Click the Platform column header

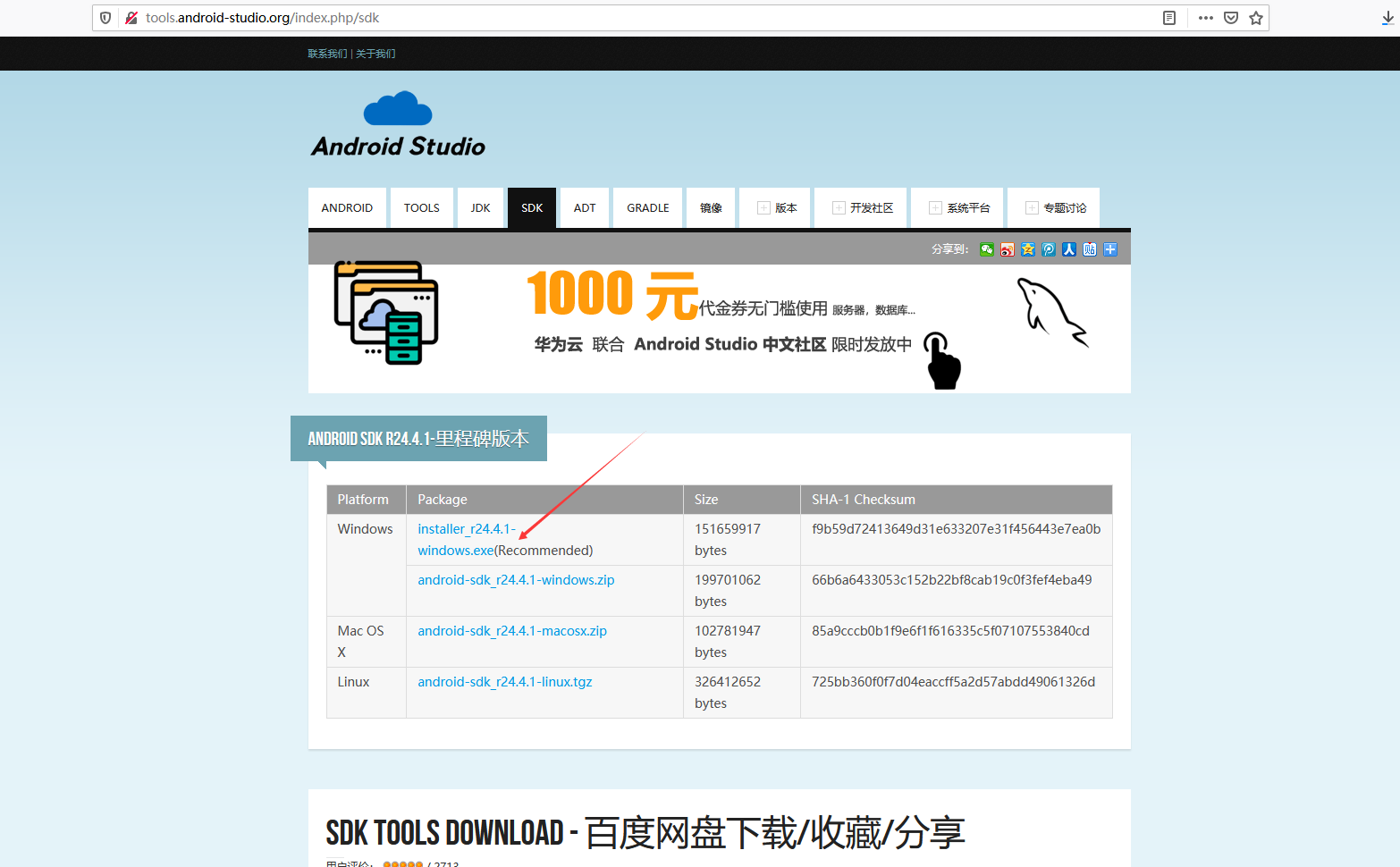pos(367,500)
